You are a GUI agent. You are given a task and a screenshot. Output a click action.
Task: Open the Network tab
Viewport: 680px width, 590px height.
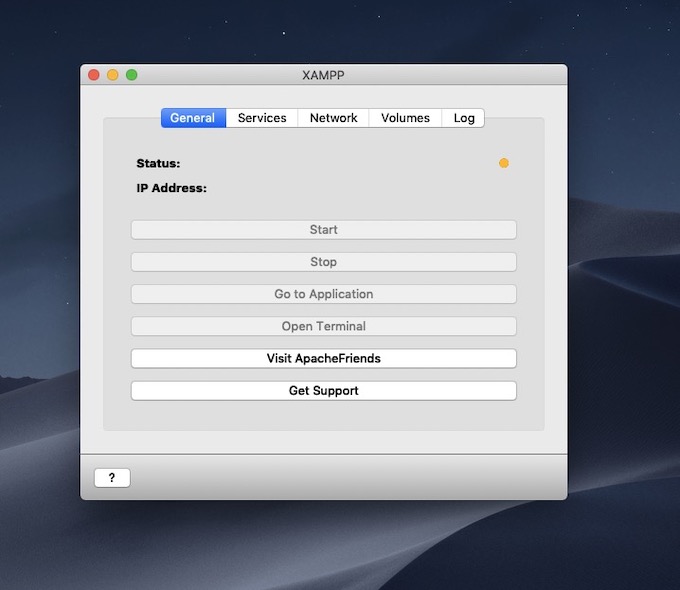333,118
